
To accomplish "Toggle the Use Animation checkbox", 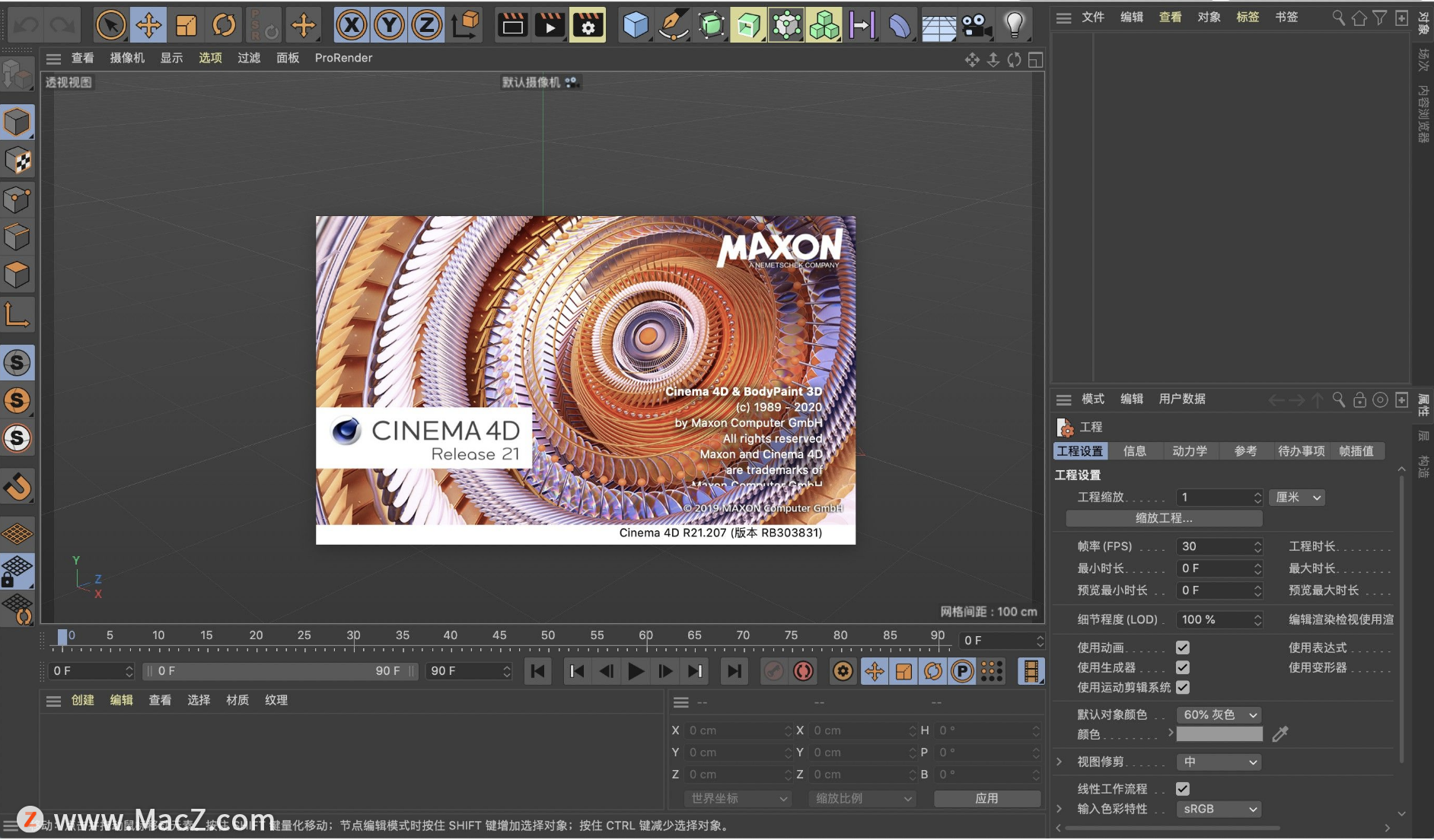I will [x=1182, y=647].
